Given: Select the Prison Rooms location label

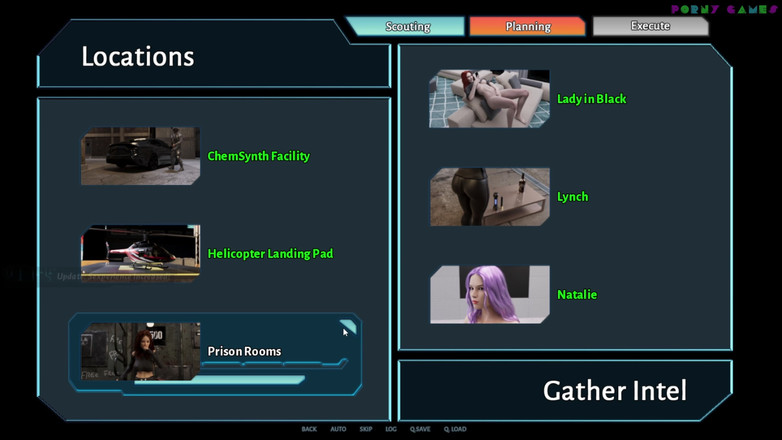Looking at the screenshot, I should click(x=244, y=352).
